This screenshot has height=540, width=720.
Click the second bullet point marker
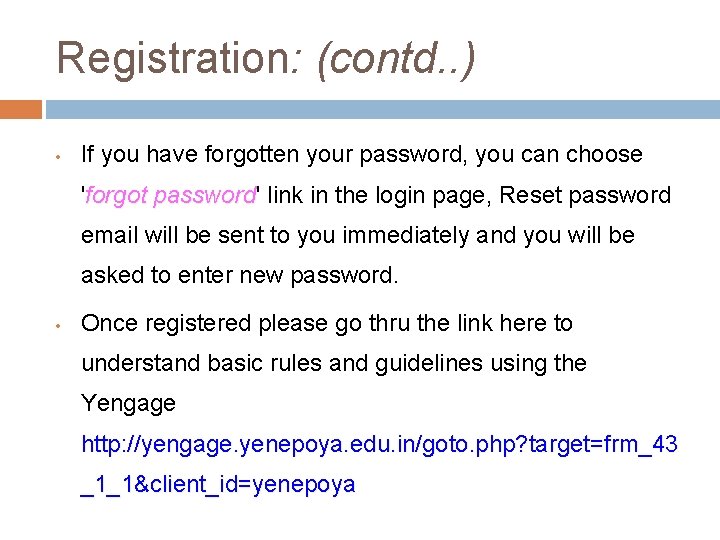(x=60, y=326)
